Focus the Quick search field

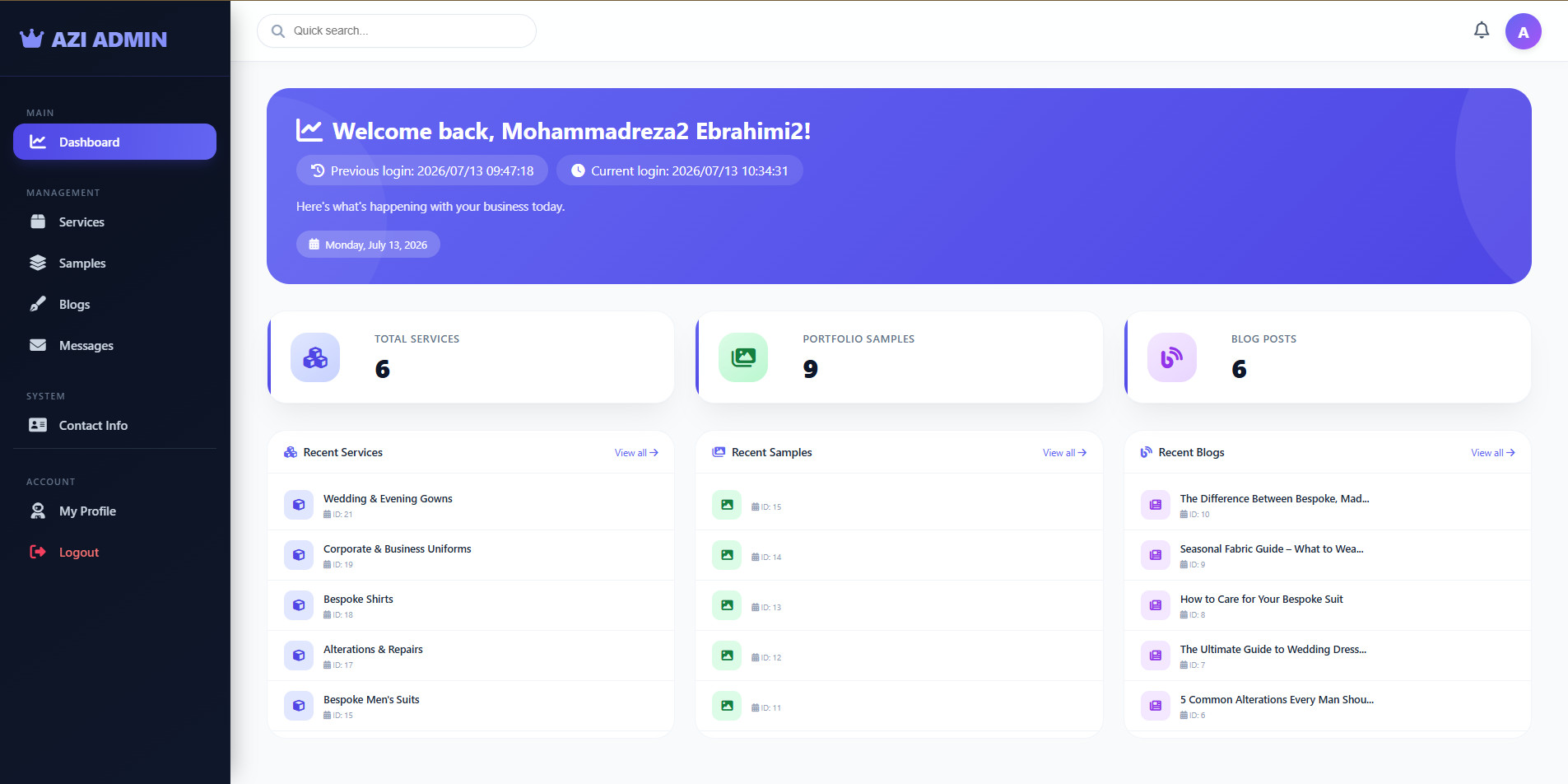tap(397, 30)
